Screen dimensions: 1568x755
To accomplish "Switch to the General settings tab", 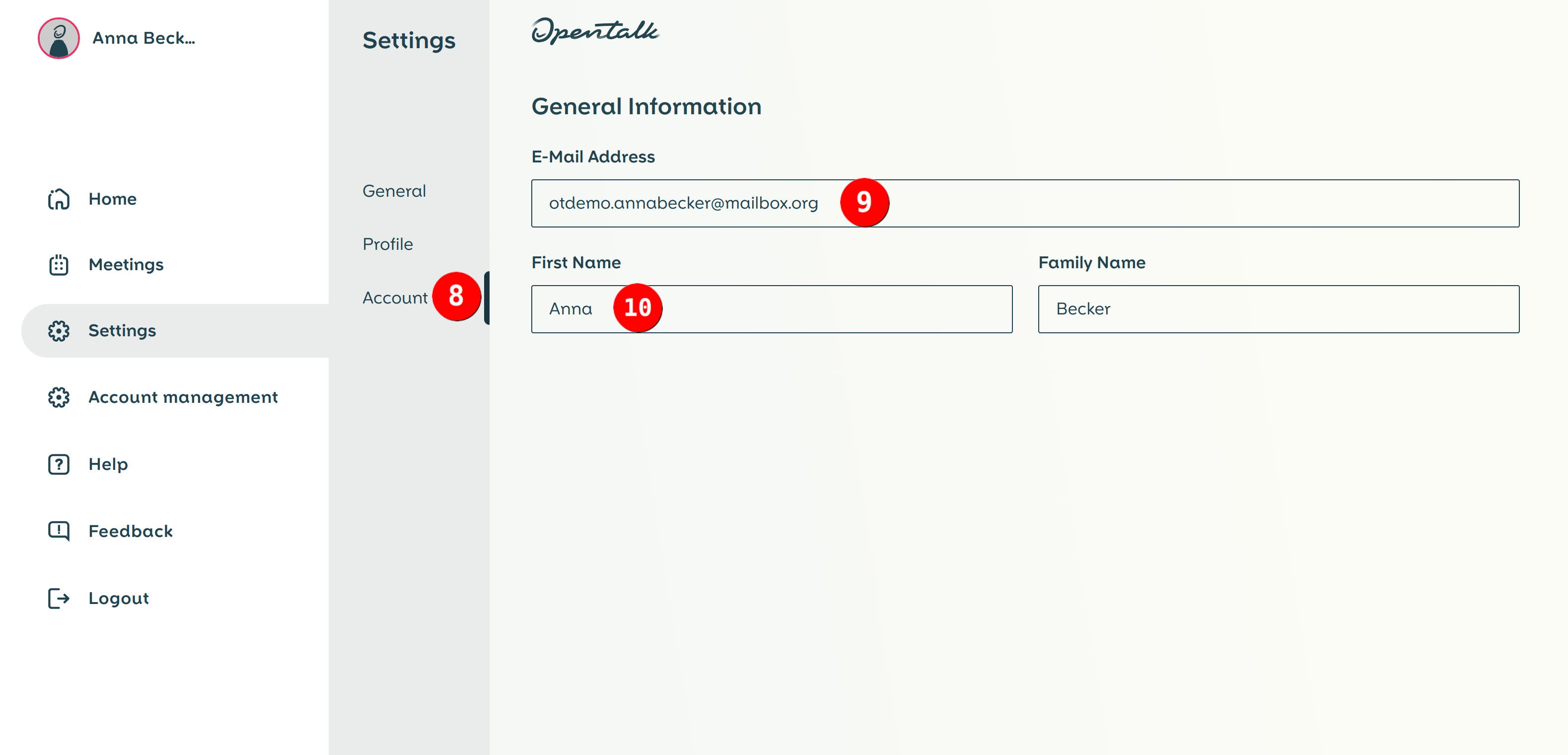I will 394,191.
